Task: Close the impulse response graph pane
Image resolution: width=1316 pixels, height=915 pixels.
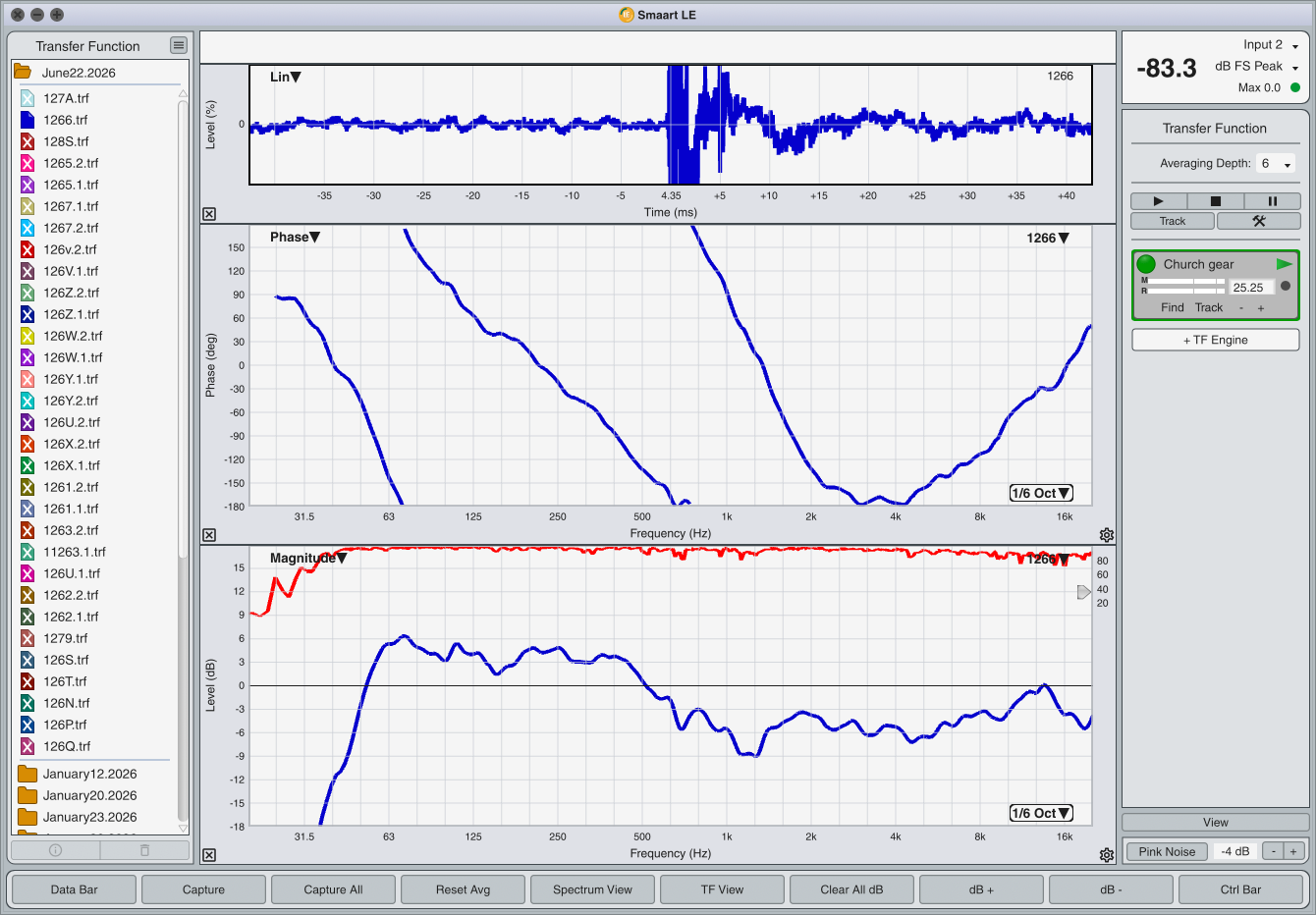Action: point(209,214)
